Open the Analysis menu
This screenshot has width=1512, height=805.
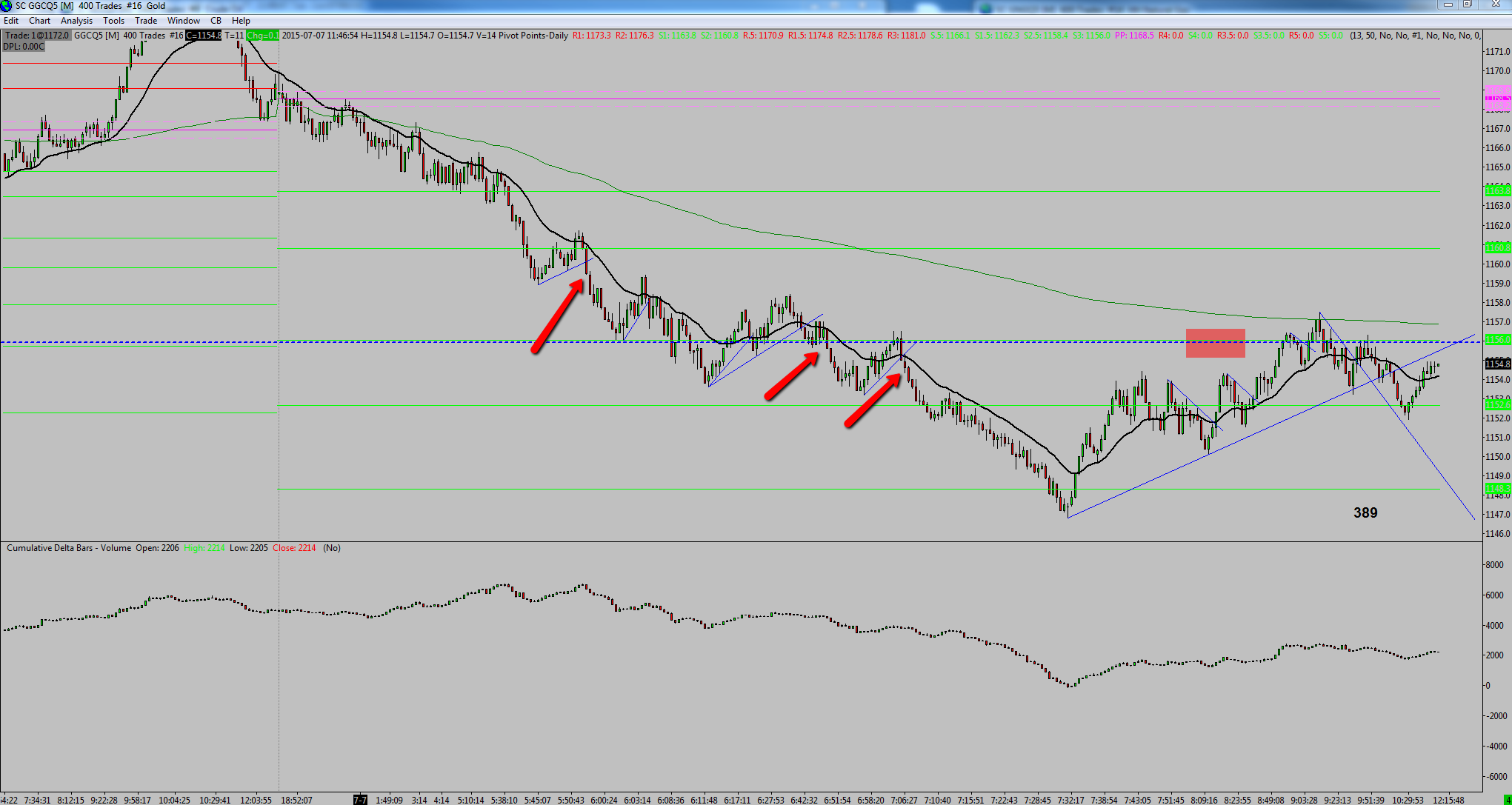click(x=77, y=21)
